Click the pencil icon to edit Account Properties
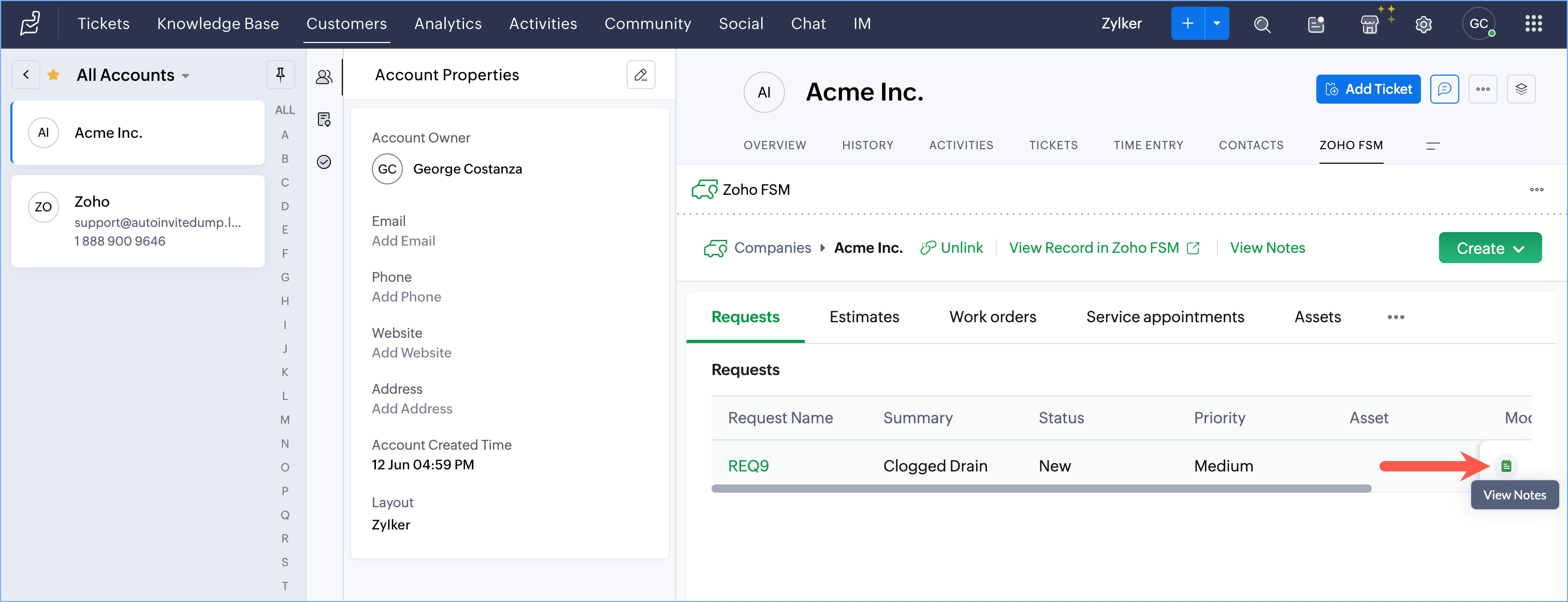 pyautogui.click(x=641, y=74)
